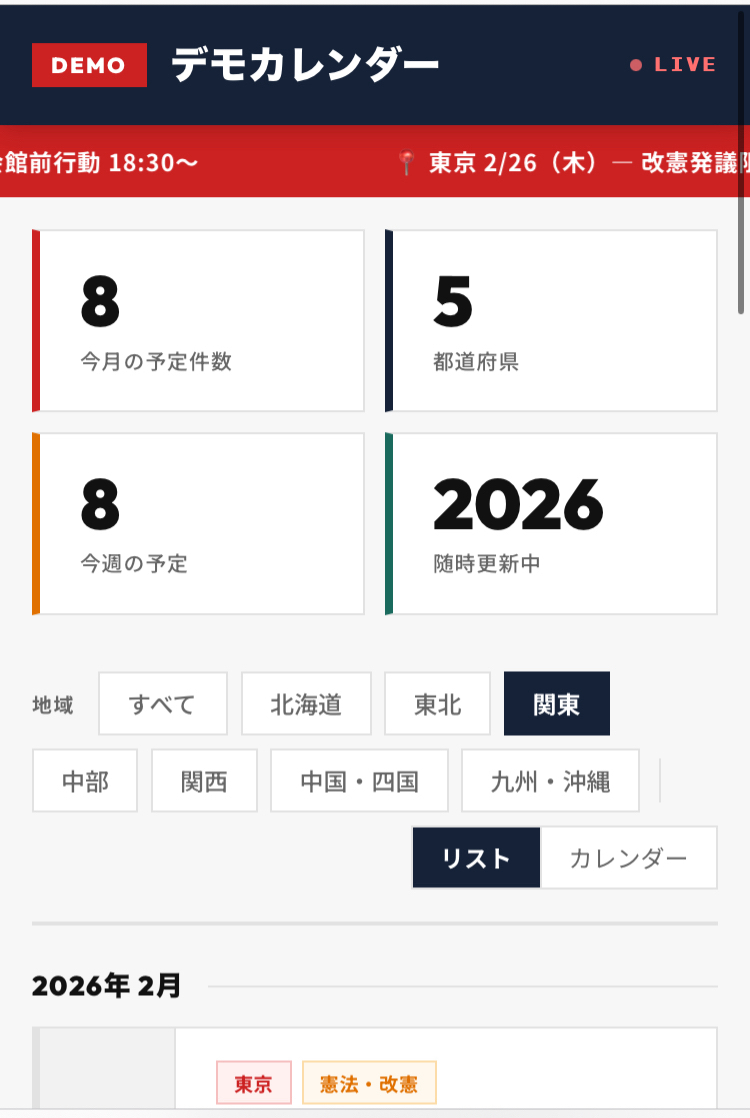Select the 関東 region filter
The width and height of the screenshot is (750, 1118).
[557, 704]
